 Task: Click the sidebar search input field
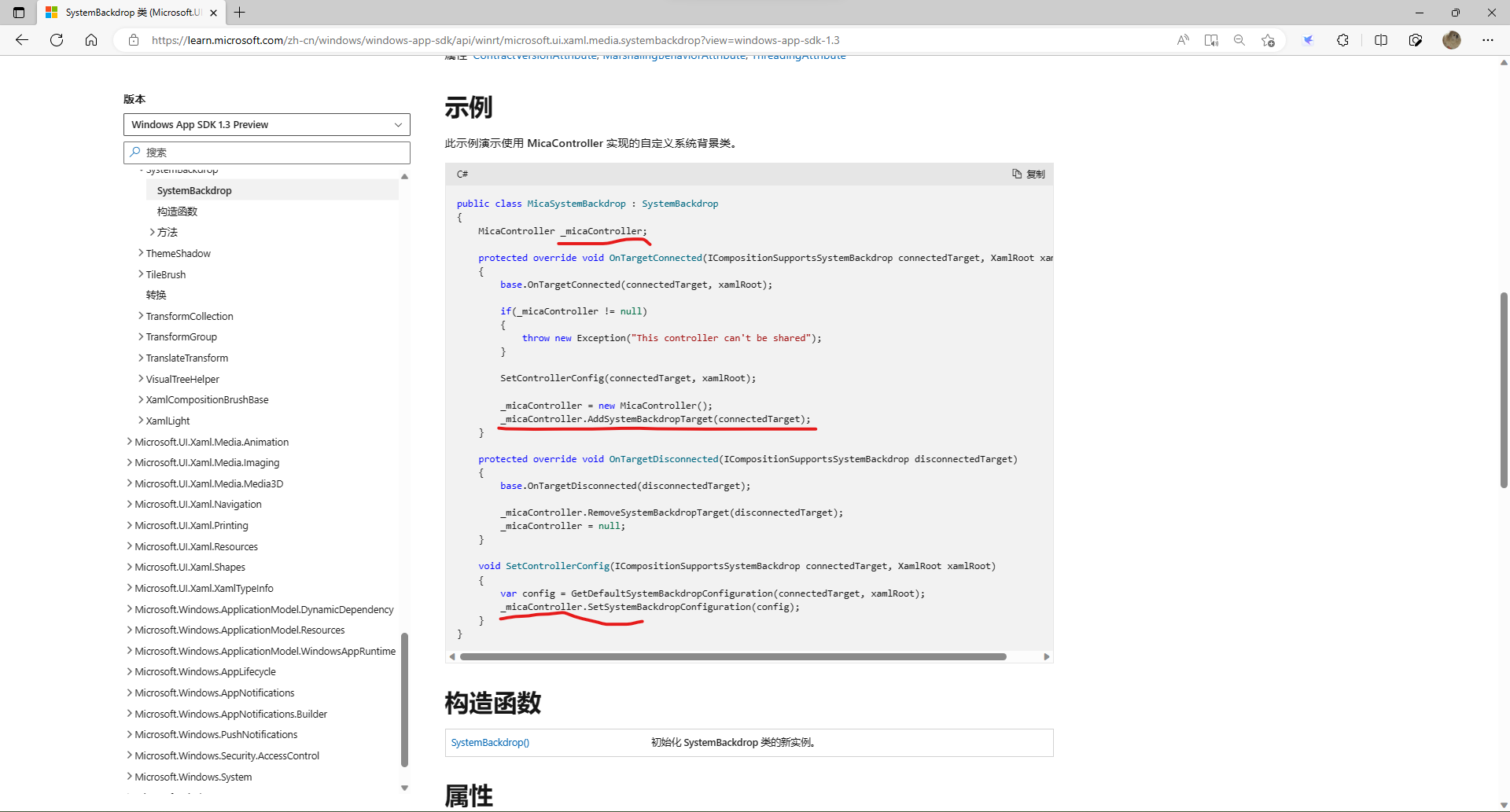tap(267, 152)
